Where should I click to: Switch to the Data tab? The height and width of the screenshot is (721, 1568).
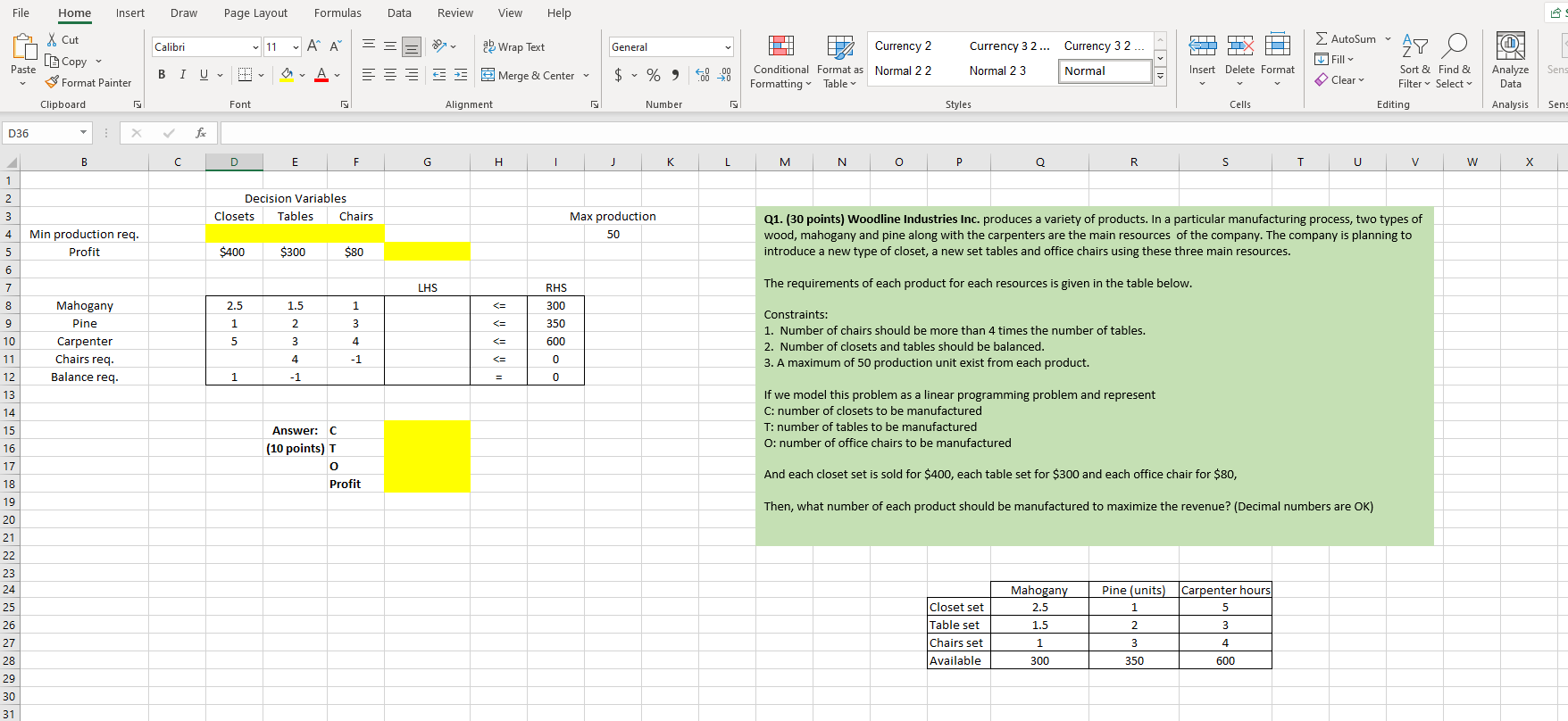(x=399, y=12)
